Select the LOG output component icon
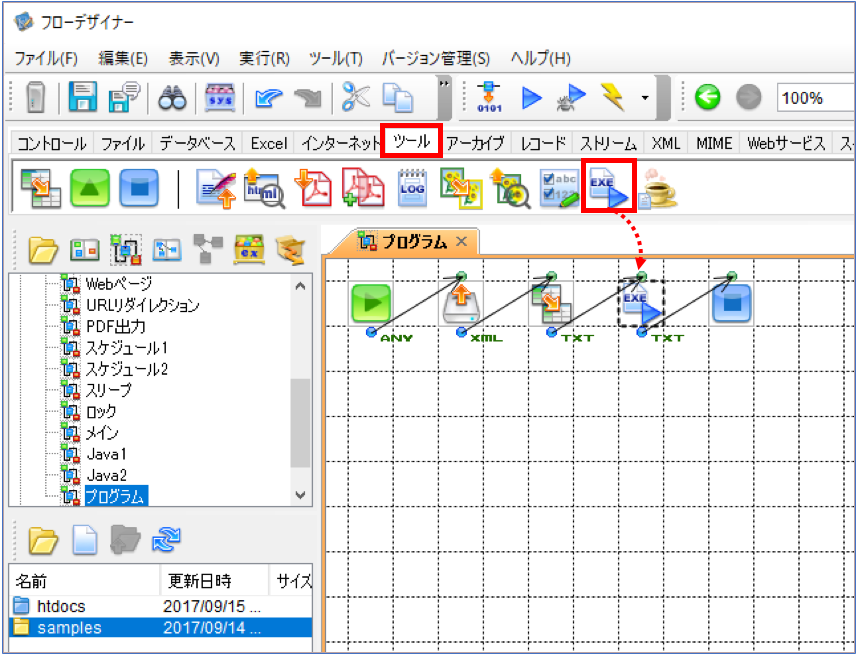 pyautogui.click(x=413, y=188)
